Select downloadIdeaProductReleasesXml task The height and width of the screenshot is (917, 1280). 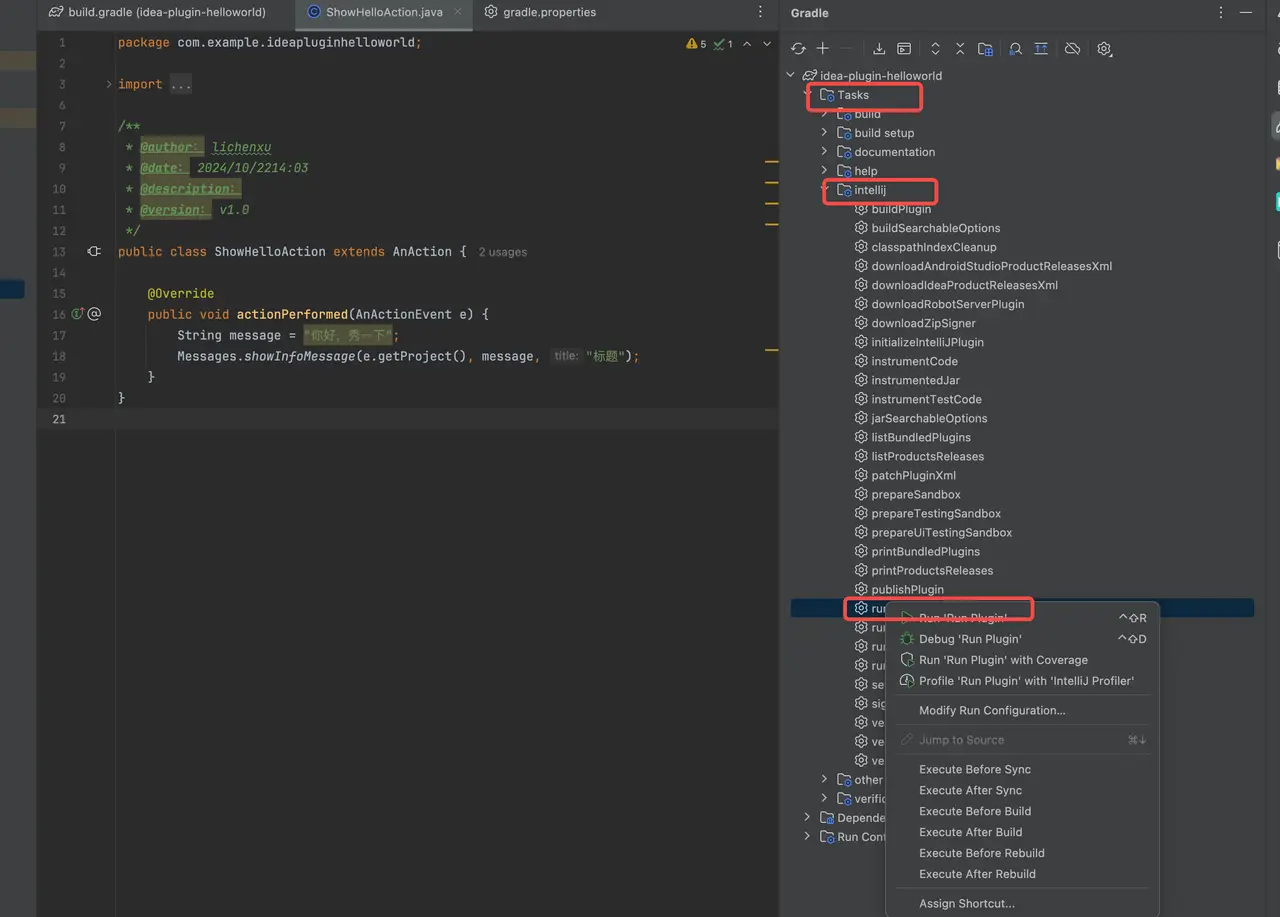click(x=964, y=285)
